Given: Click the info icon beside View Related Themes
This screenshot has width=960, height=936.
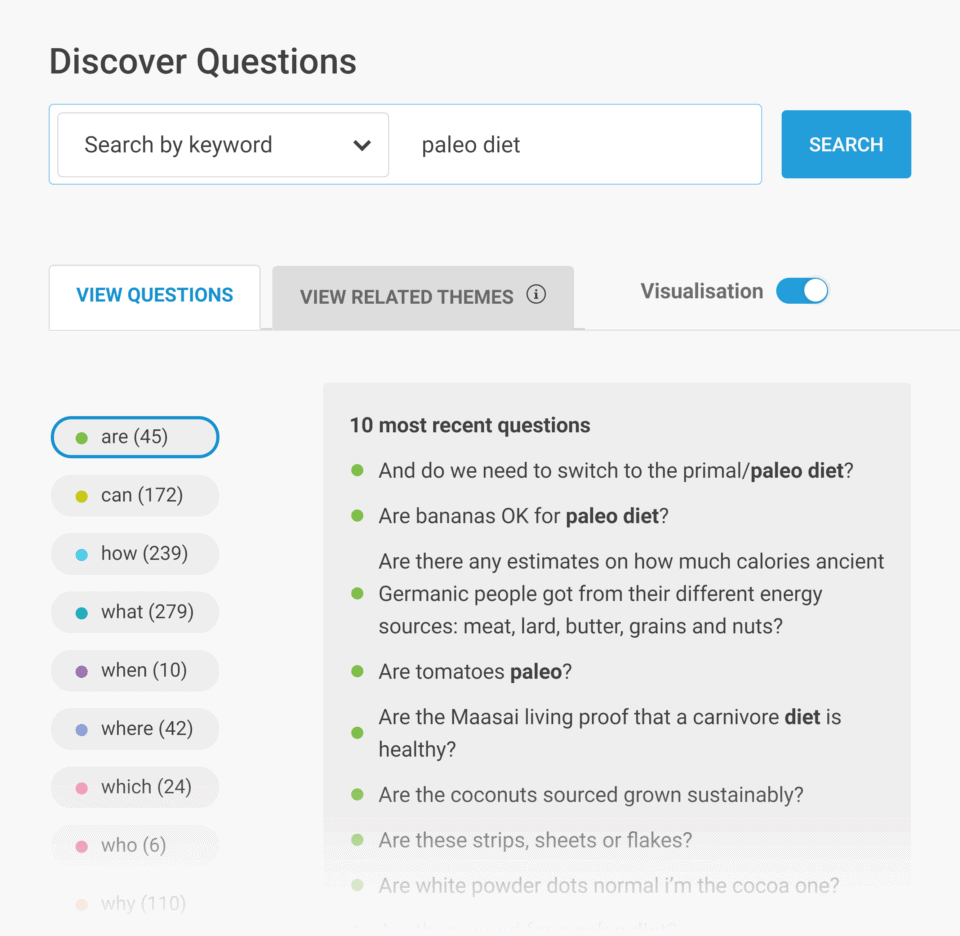Looking at the screenshot, I should (x=537, y=295).
